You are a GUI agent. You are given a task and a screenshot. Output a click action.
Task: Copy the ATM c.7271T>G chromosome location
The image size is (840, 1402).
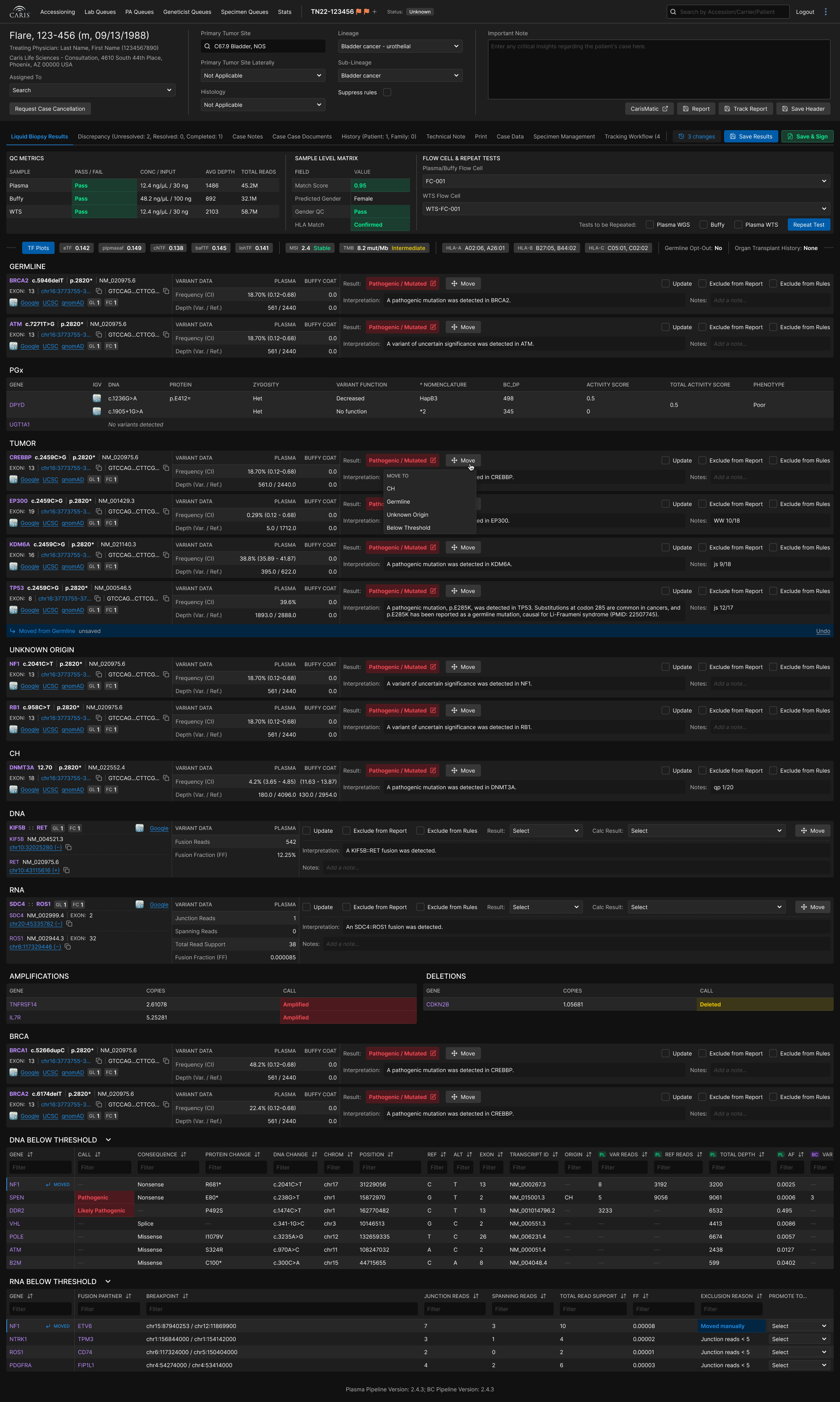98,335
